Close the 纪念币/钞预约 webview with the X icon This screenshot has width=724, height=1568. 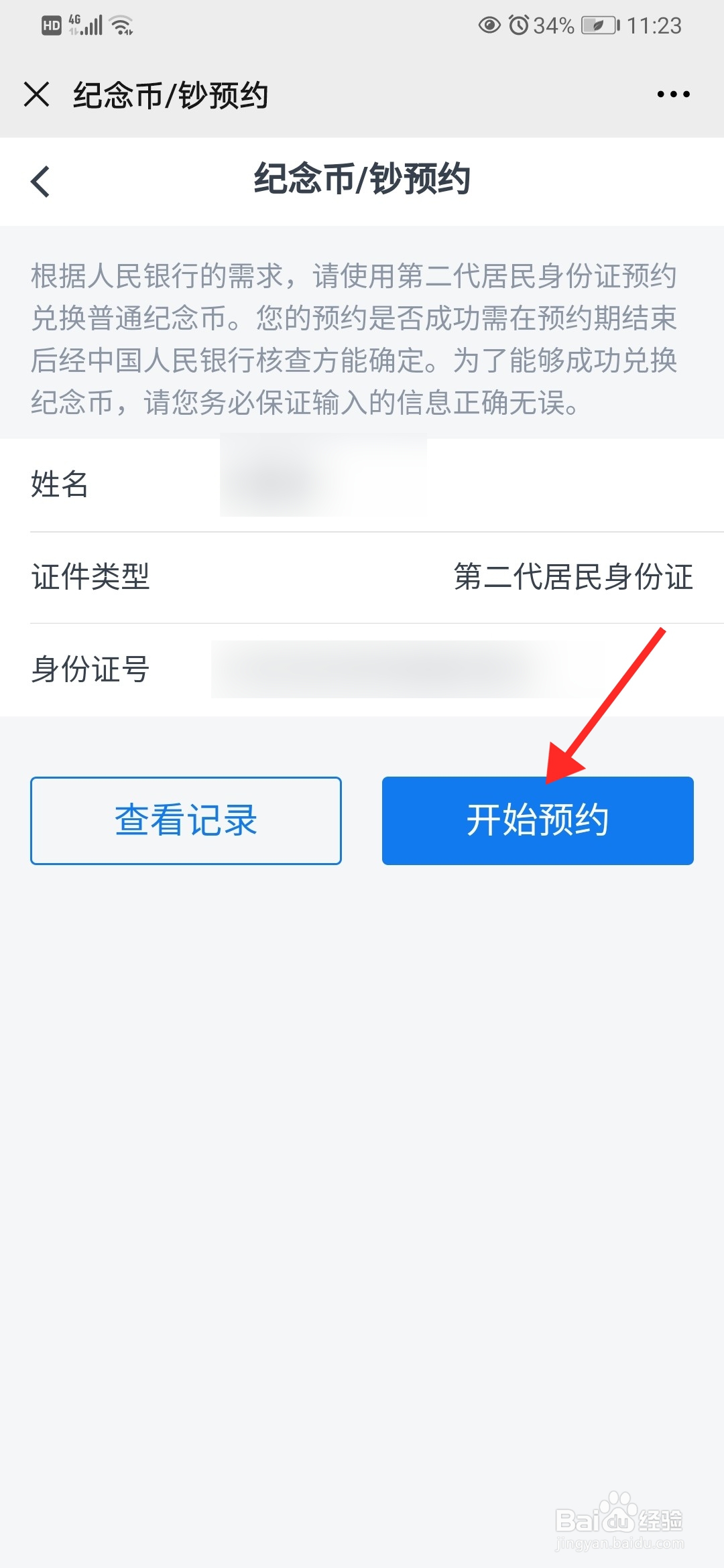click(37, 94)
